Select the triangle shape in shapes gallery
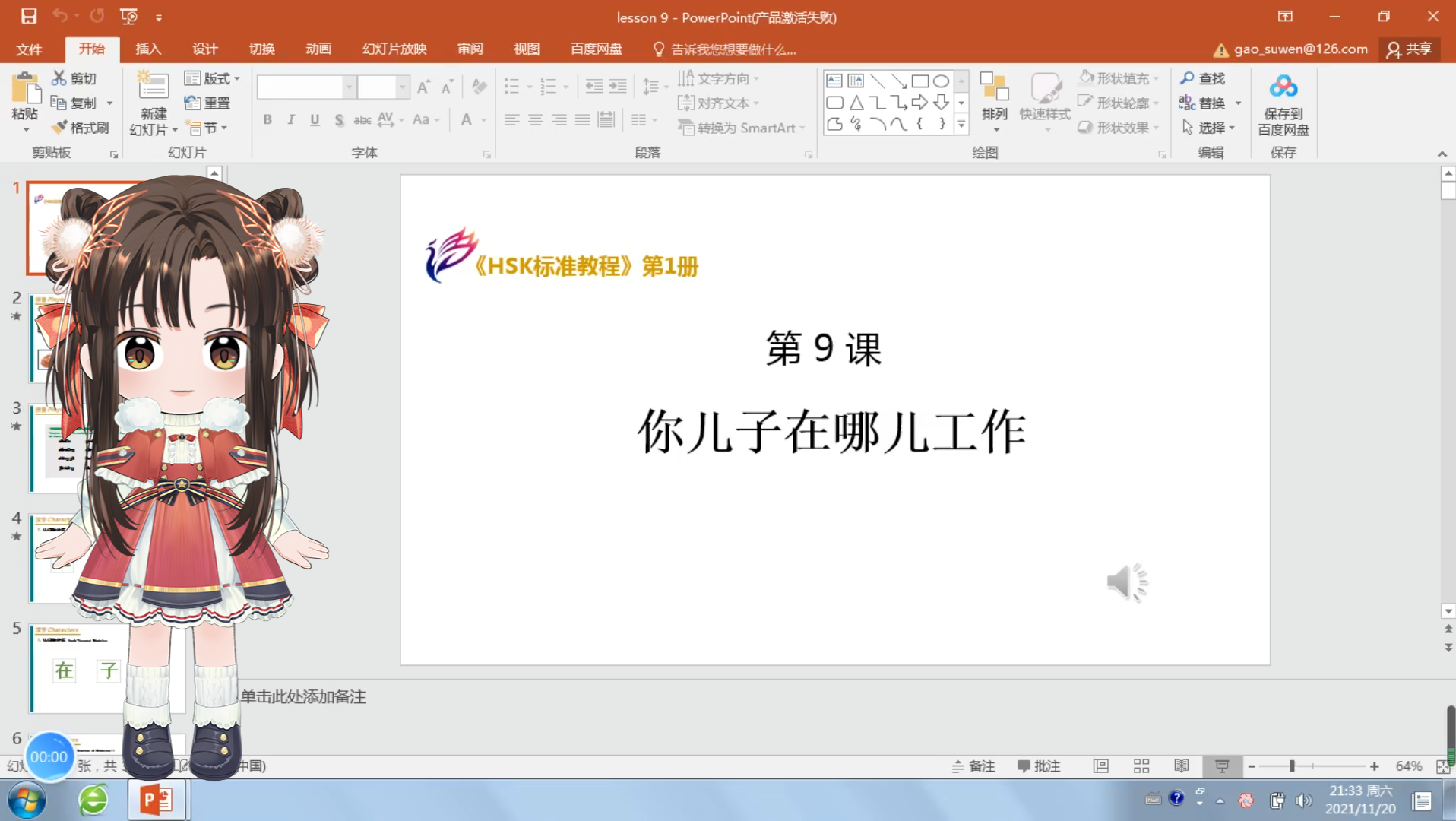1456x821 pixels. coord(856,103)
